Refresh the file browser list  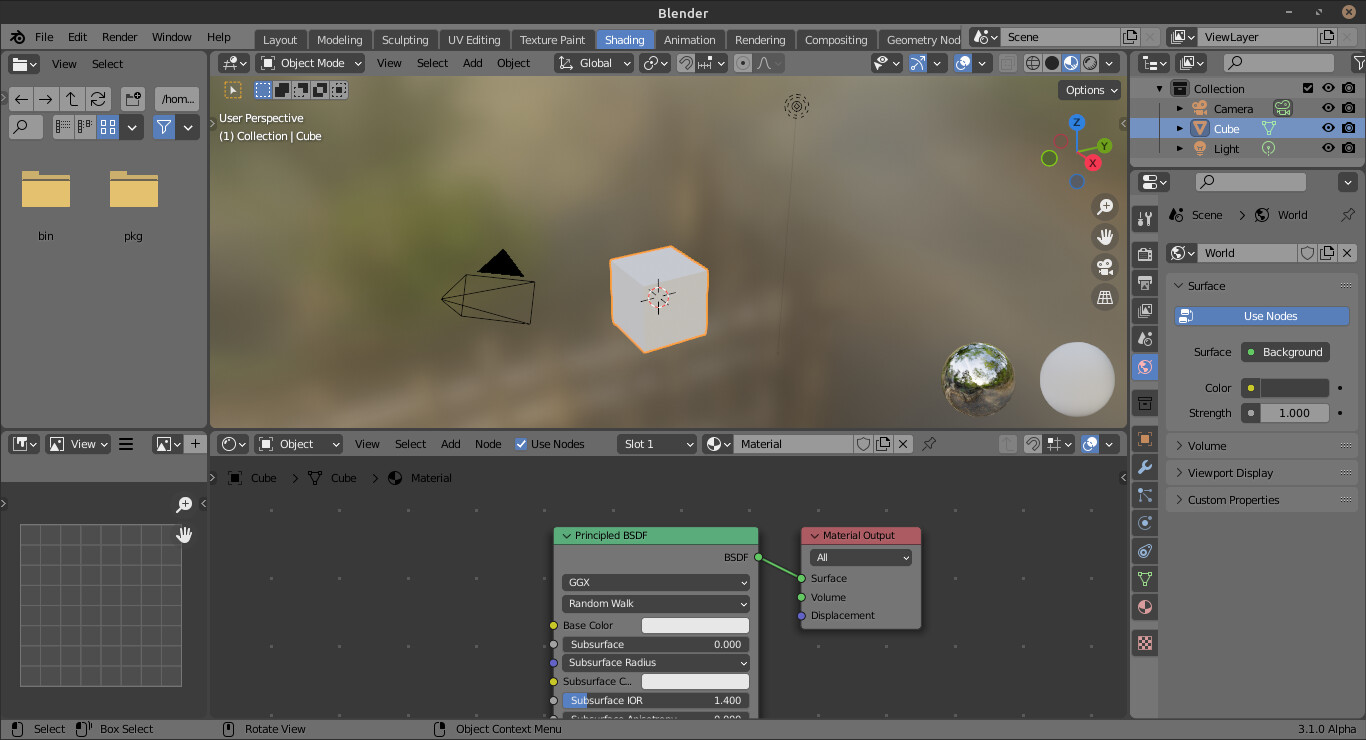97,99
